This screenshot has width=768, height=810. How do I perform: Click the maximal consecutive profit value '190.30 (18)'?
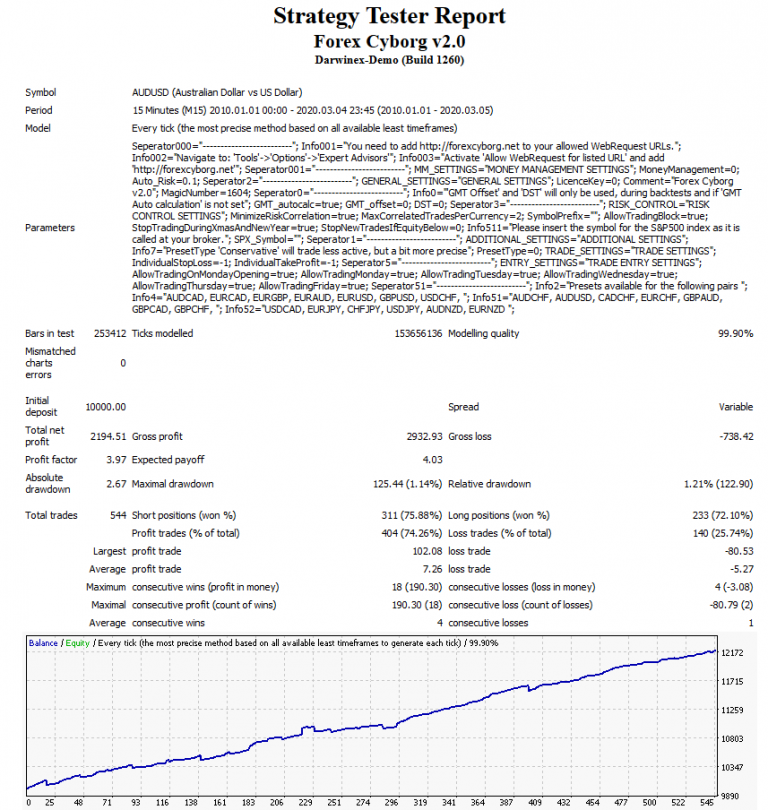tap(417, 605)
